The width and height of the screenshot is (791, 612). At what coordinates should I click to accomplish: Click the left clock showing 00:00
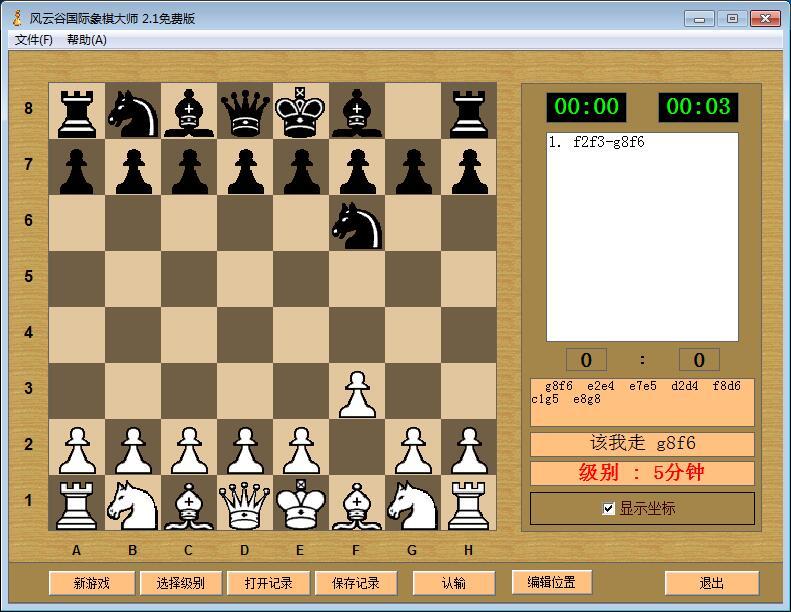[586, 107]
